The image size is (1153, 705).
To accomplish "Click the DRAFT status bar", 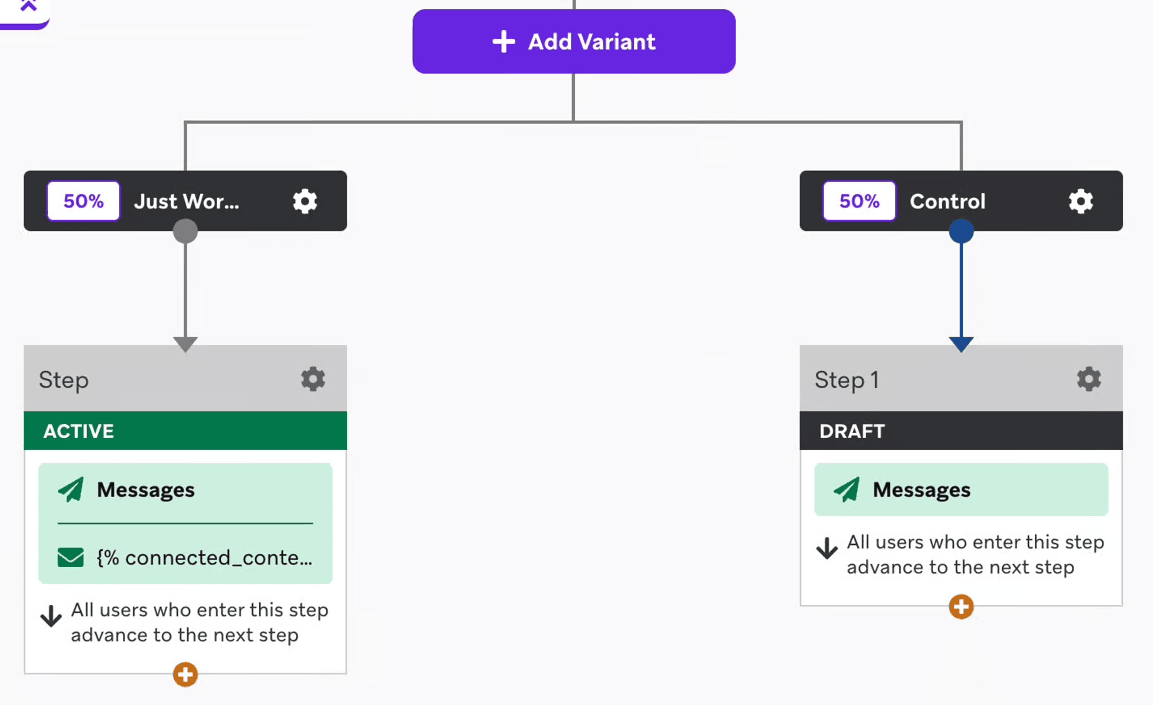I will pyautogui.click(x=961, y=431).
